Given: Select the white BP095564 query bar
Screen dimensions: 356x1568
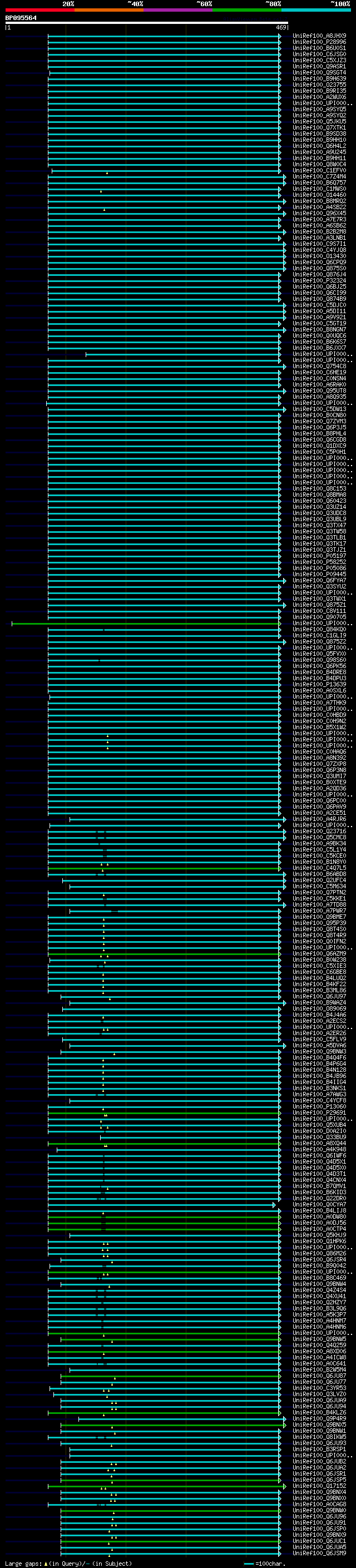Looking at the screenshot, I should click(x=147, y=23).
